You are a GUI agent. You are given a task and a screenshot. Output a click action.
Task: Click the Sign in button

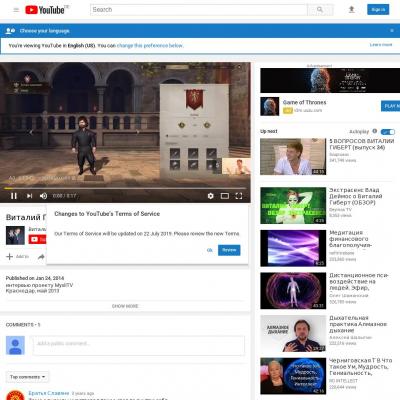click(378, 10)
